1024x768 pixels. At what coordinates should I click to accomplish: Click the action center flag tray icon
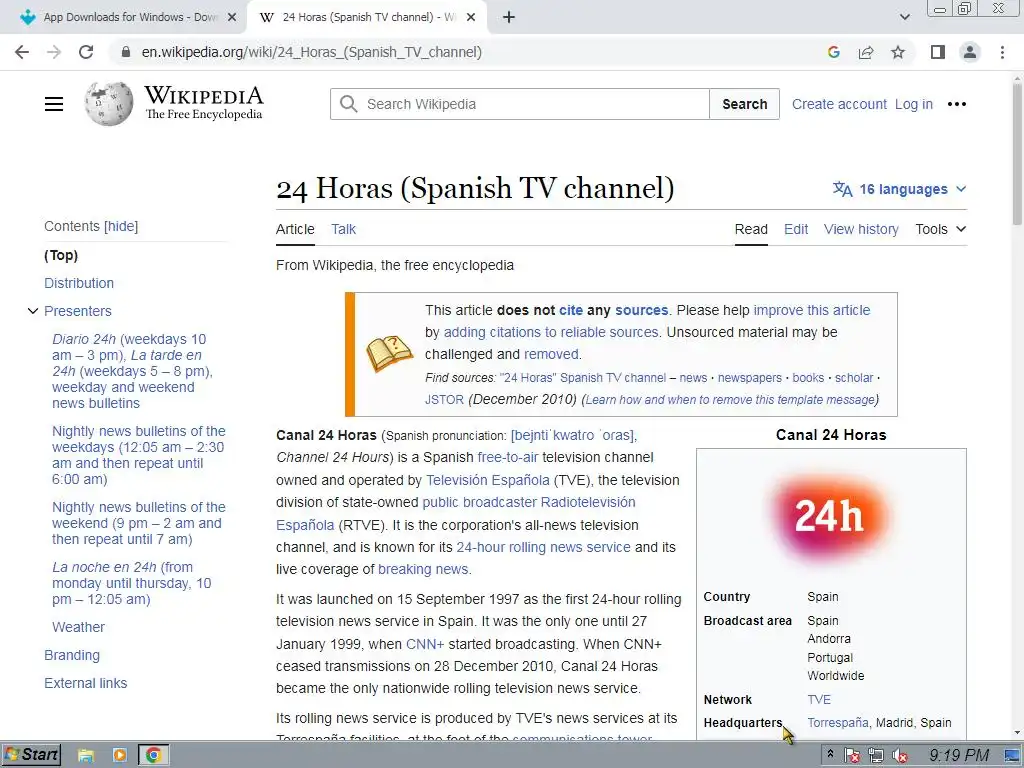pyautogui.click(x=852, y=756)
